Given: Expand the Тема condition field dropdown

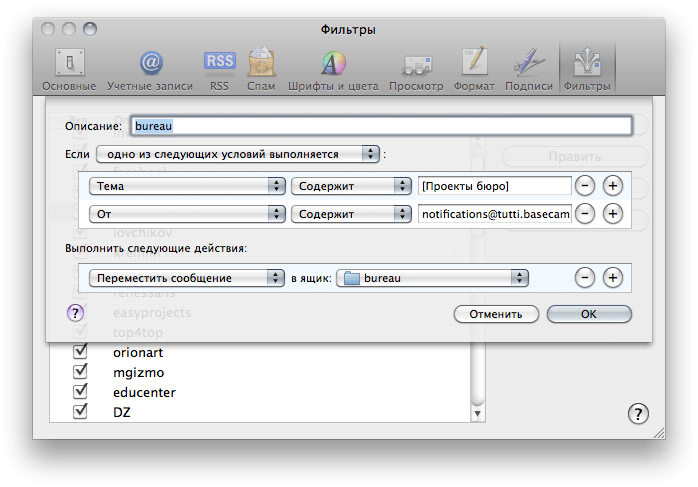Looking at the screenshot, I should 186,186.
